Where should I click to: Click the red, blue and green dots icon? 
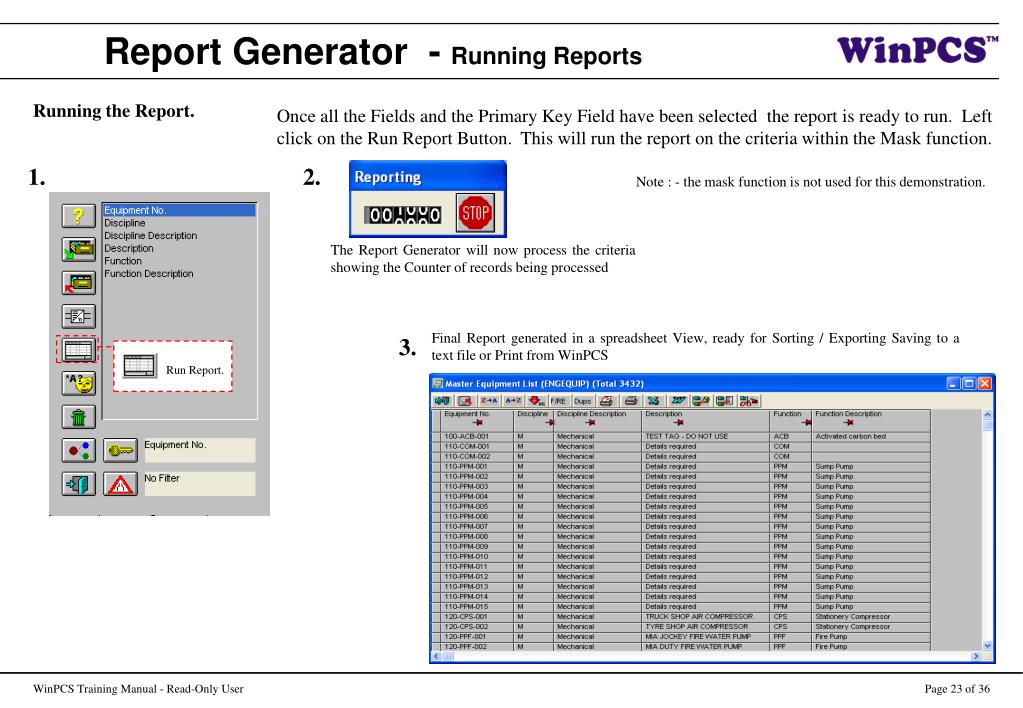point(78,450)
